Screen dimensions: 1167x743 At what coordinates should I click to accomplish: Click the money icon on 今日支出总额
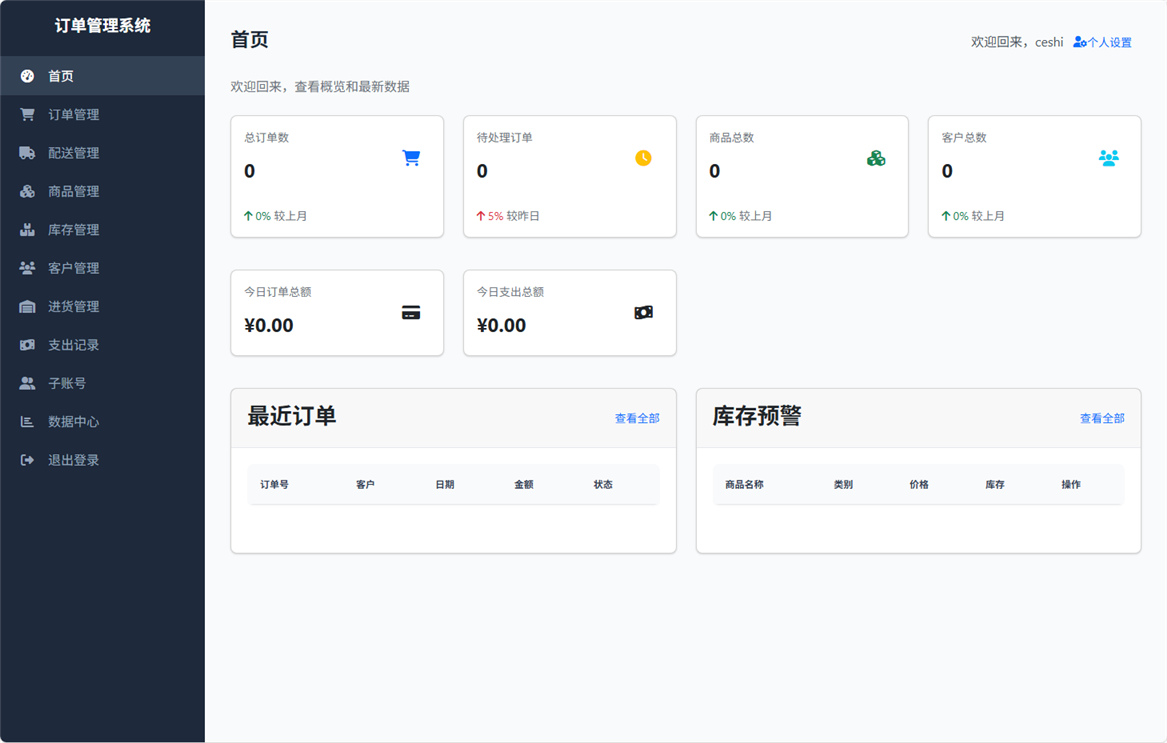tap(643, 312)
